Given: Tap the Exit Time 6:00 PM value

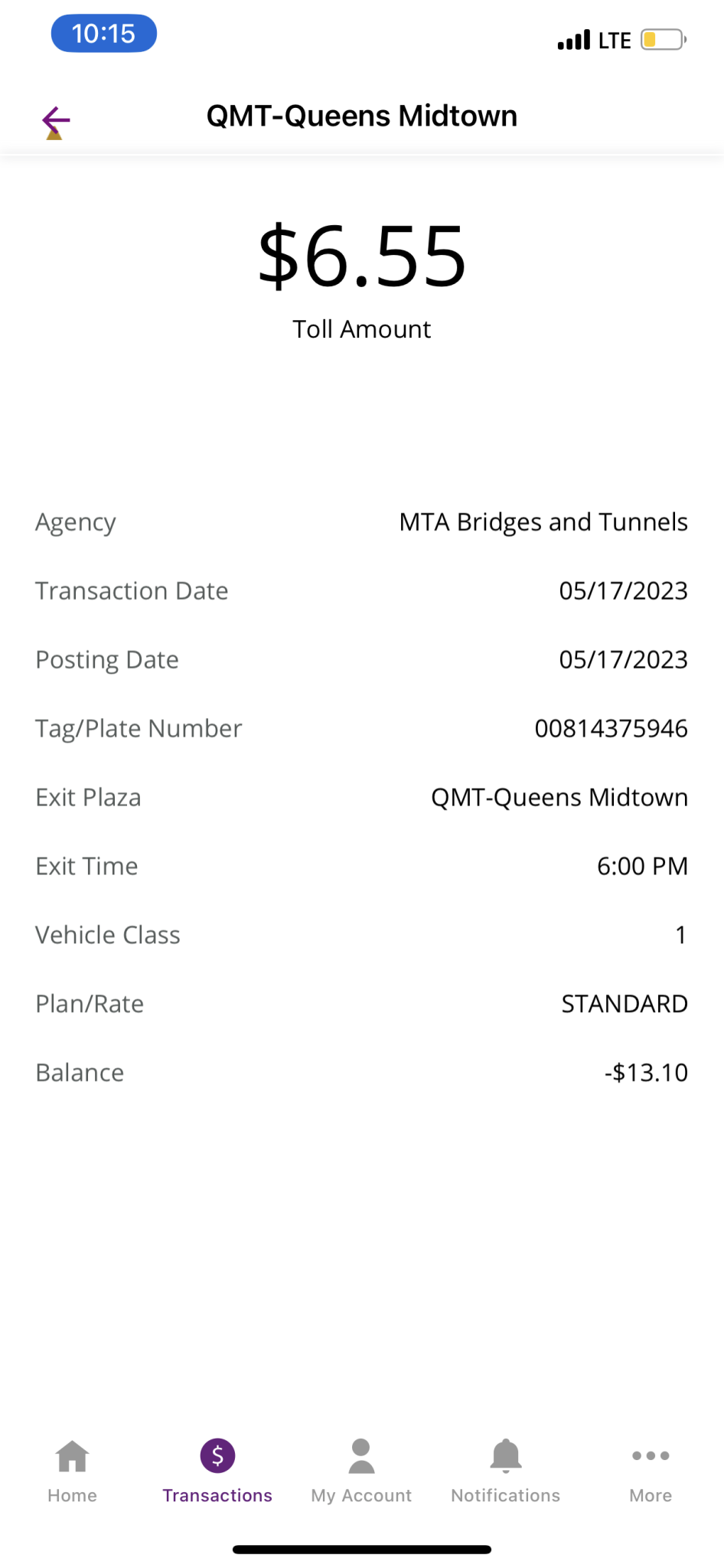Looking at the screenshot, I should point(642,866).
